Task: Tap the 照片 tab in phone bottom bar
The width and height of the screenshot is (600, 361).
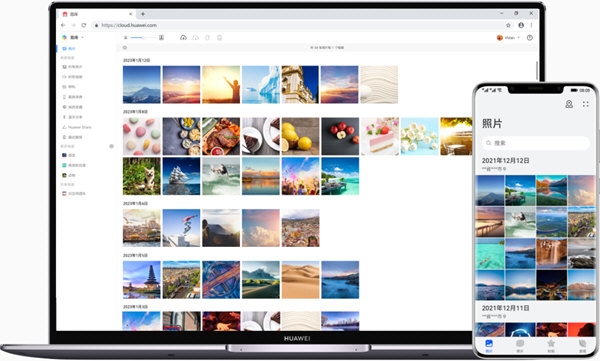Action: coord(489,345)
